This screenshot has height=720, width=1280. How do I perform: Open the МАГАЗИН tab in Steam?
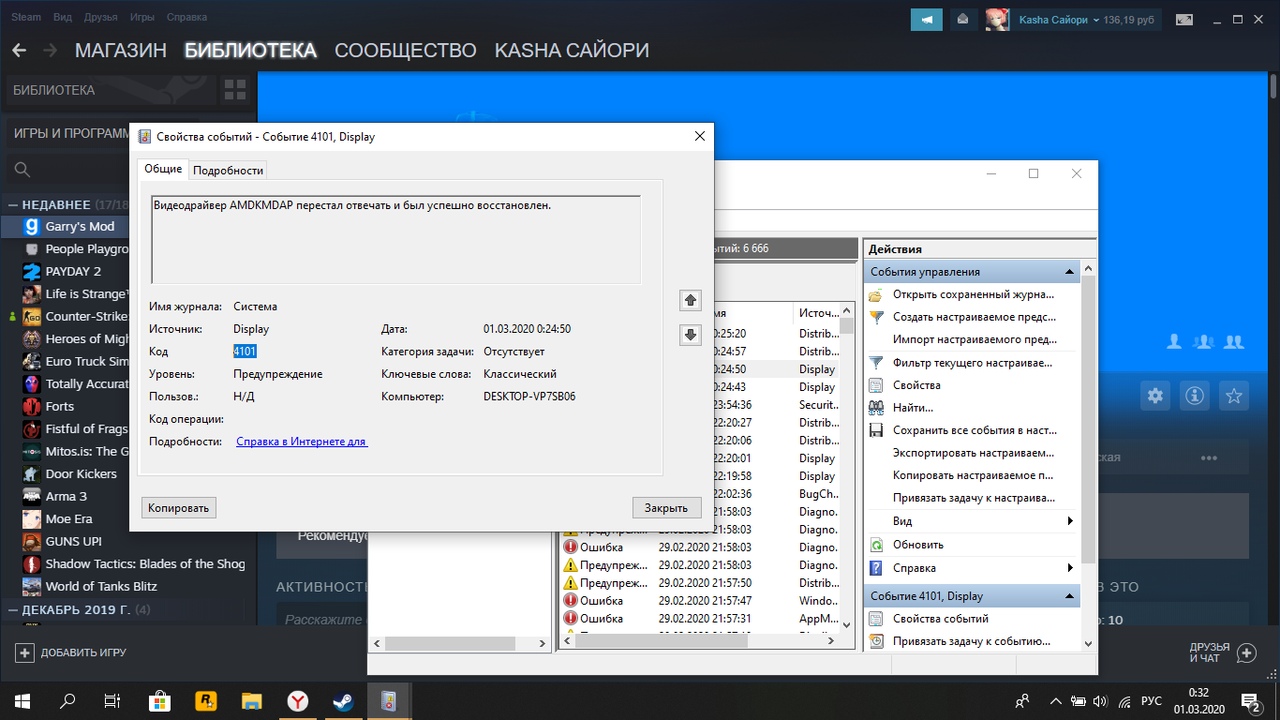click(120, 51)
